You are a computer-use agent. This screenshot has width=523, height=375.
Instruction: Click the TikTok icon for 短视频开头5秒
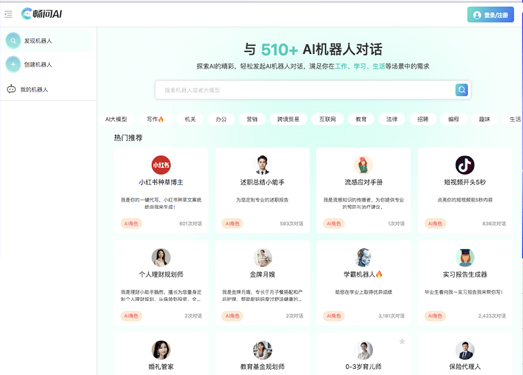(465, 165)
